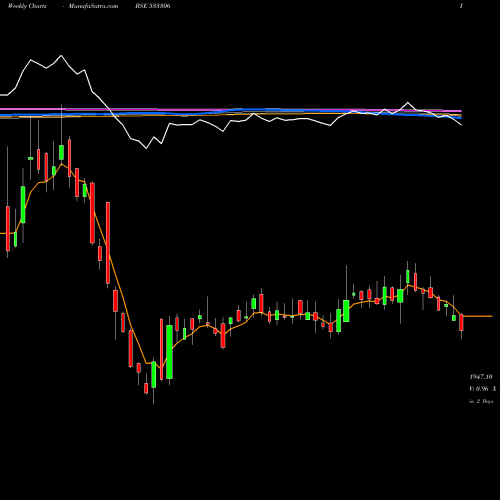Click the 'MunafaSutra.com' label
Image resolution: width=500 pixels, height=500 pixels.
pyautogui.click(x=93, y=6)
